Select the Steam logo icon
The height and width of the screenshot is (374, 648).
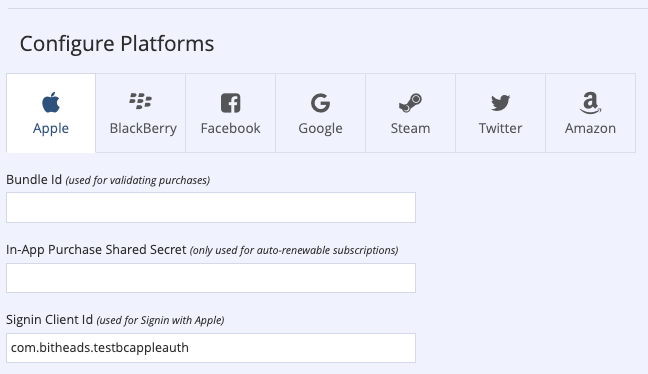(x=410, y=103)
